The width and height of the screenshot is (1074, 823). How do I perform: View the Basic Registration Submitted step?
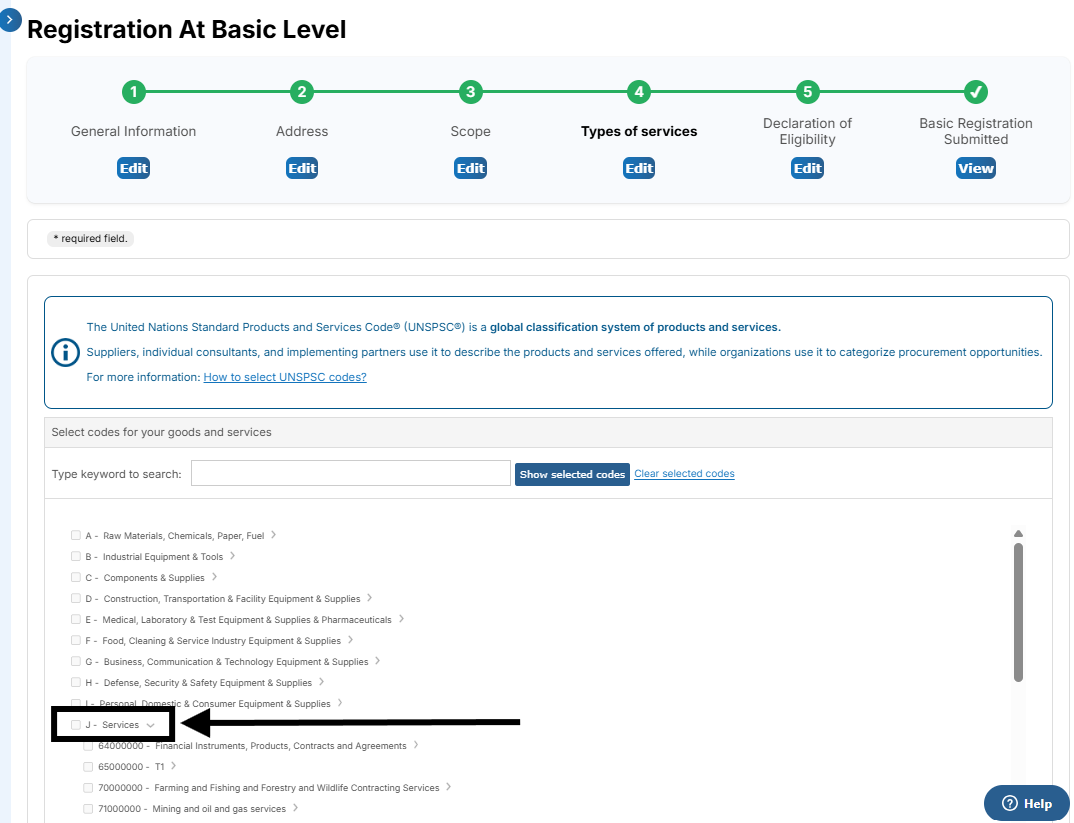pos(975,168)
